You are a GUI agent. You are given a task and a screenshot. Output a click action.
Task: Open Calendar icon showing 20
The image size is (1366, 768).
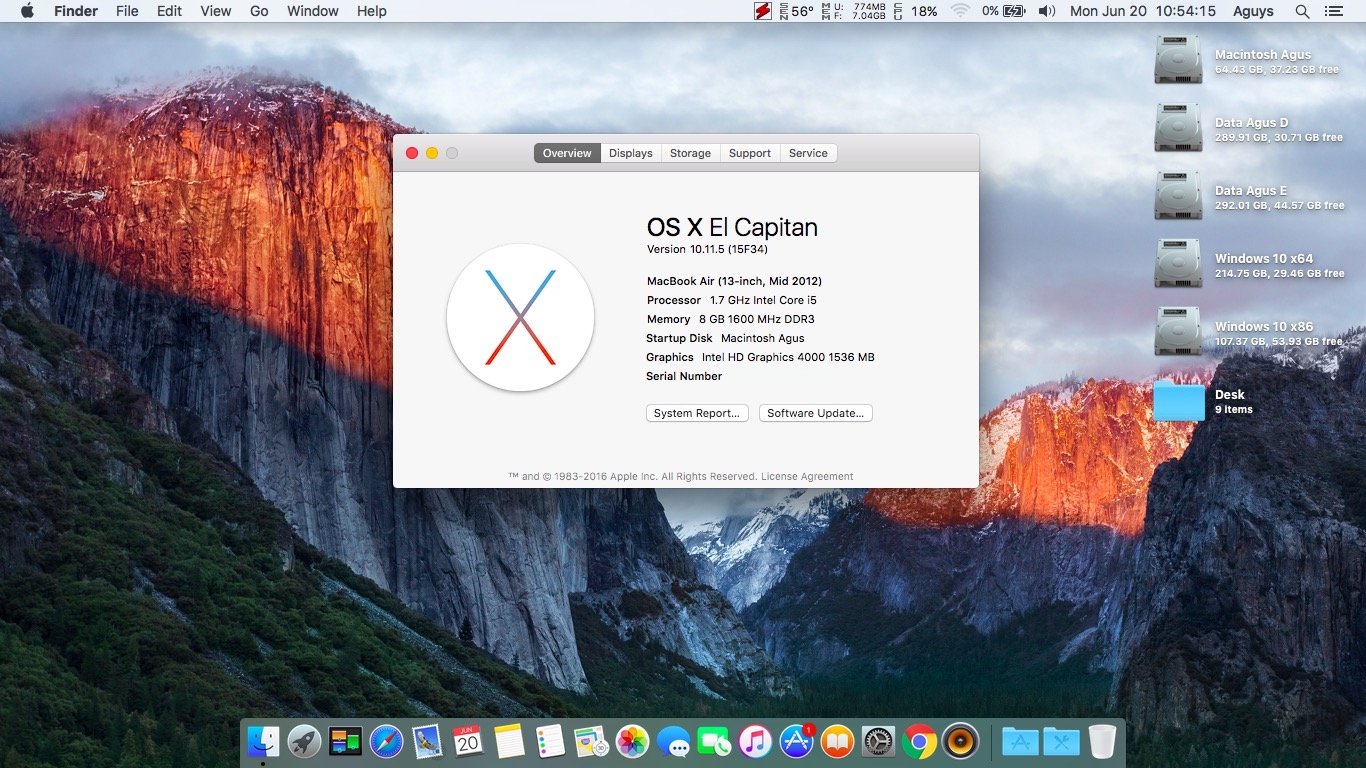(468, 741)
